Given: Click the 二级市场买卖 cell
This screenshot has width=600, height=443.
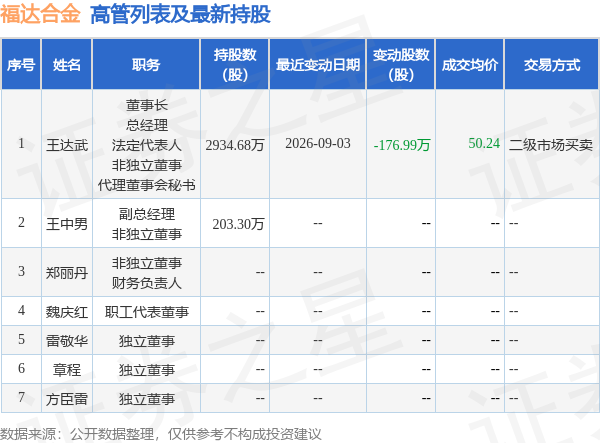Looking at the screenshot, I should (551, 145).
